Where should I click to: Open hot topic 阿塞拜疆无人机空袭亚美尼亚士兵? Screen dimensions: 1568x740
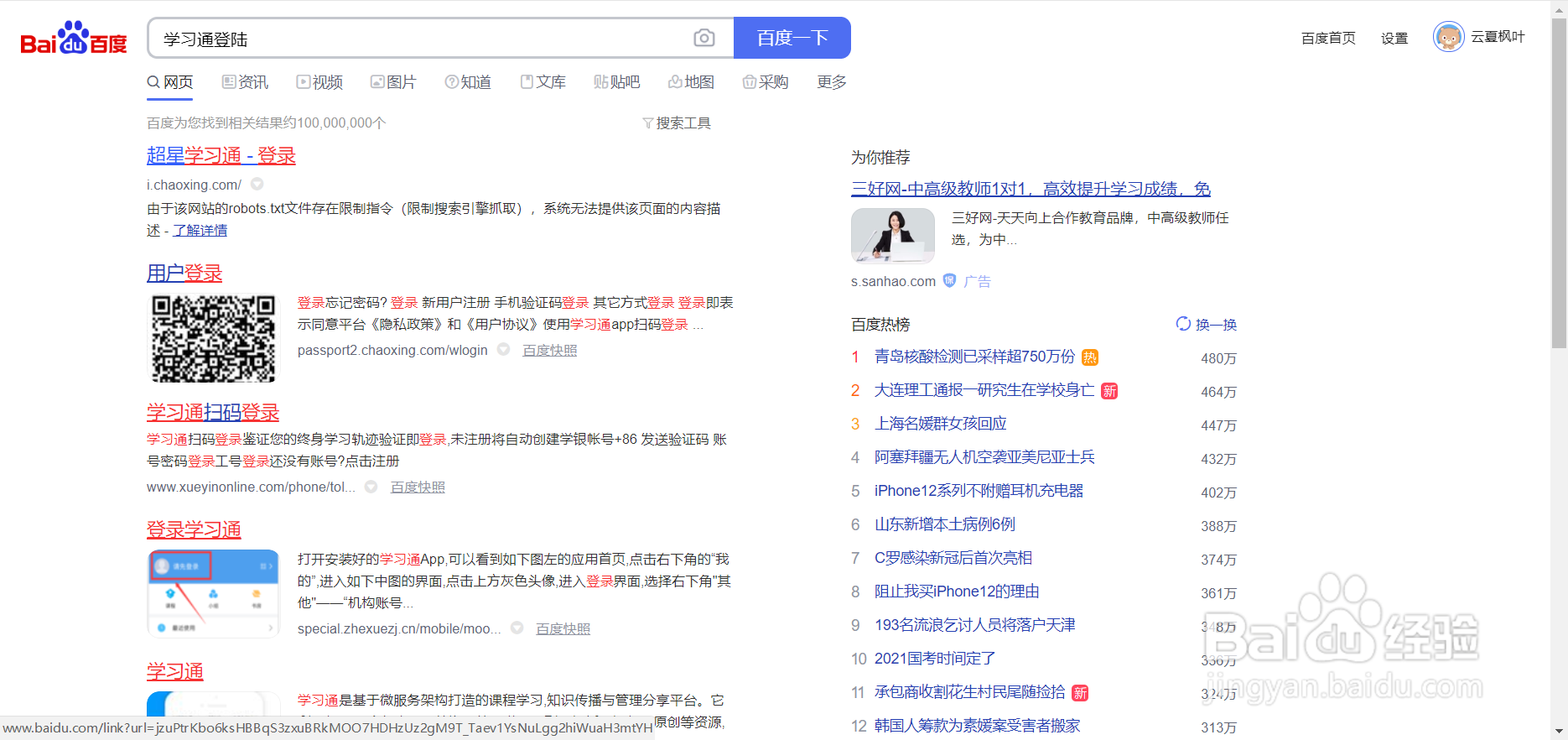click(984, 457)
